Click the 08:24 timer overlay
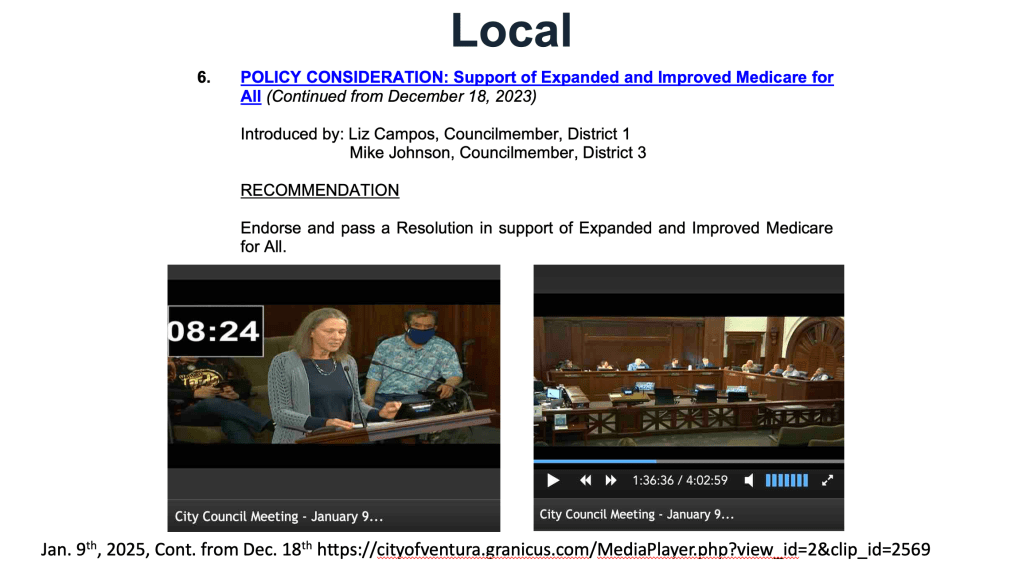1022x571 pixels. 214,331
